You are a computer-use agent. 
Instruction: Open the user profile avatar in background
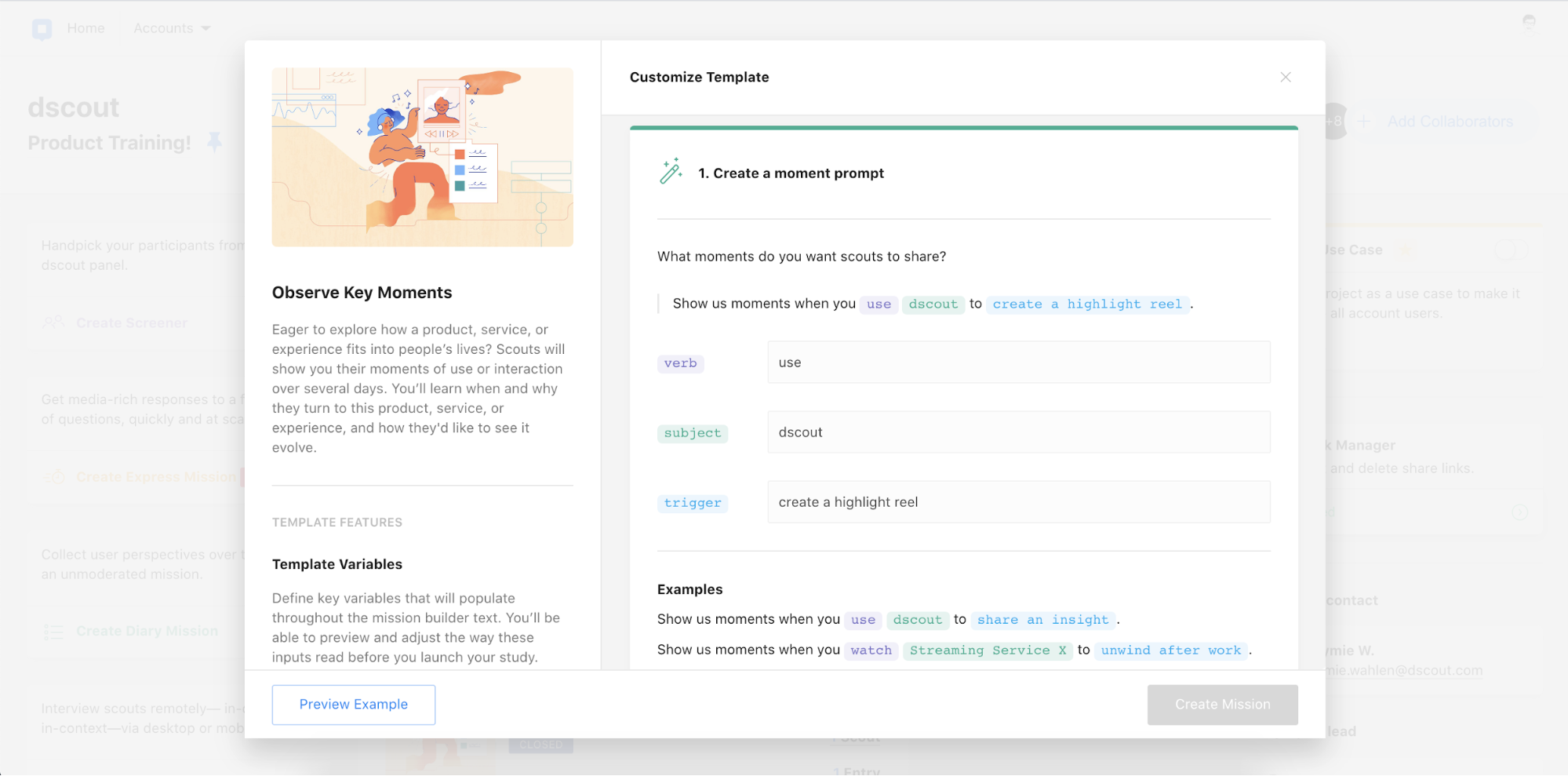[1529, 24]
